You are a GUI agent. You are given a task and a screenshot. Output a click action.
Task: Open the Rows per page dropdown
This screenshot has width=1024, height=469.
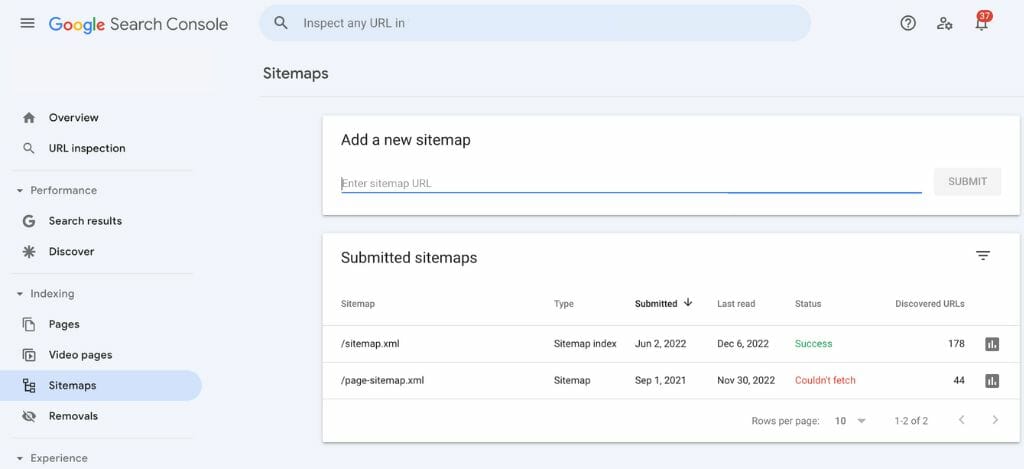pos(850,421)
